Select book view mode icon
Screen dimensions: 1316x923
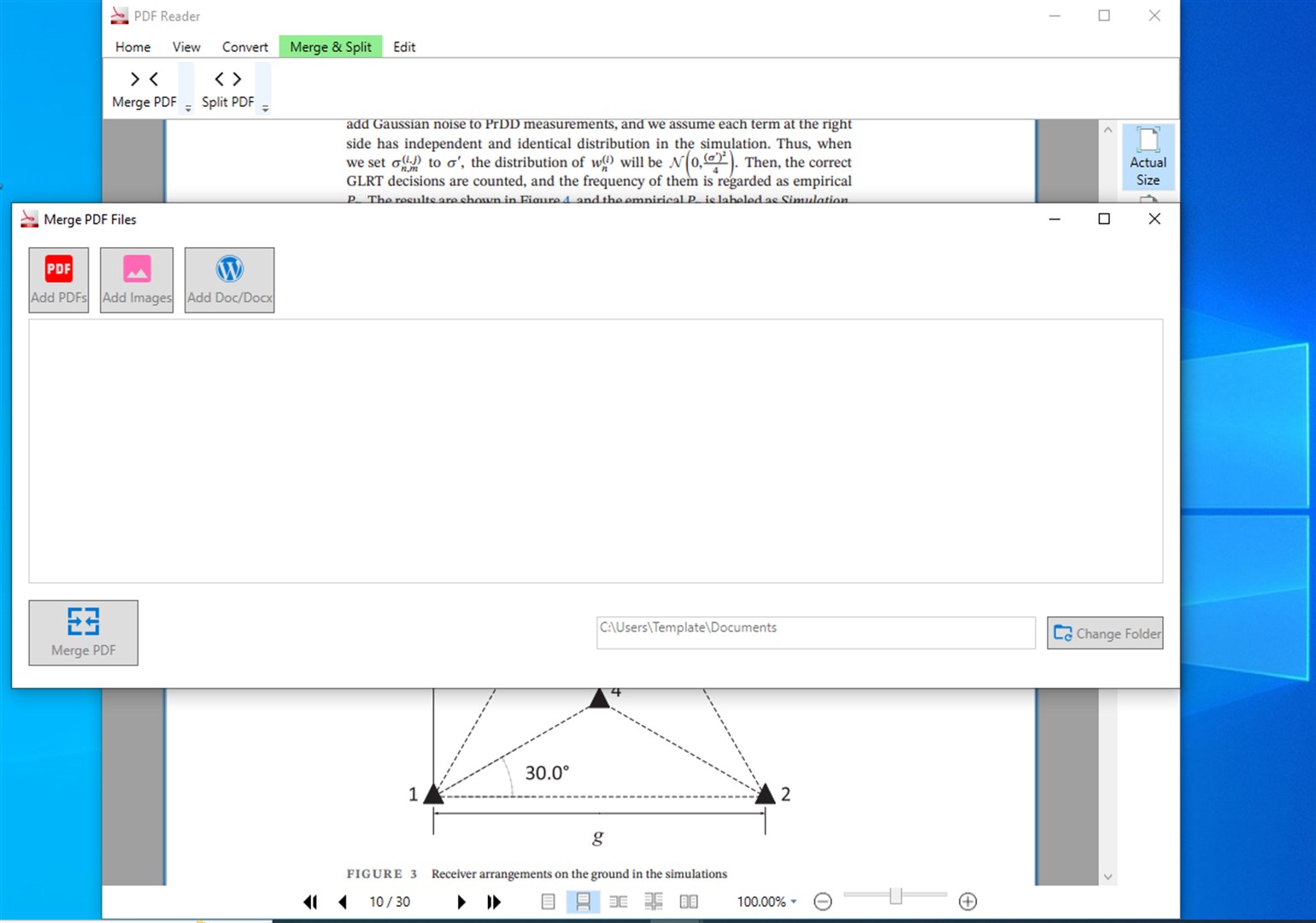(x=689, y=902)
